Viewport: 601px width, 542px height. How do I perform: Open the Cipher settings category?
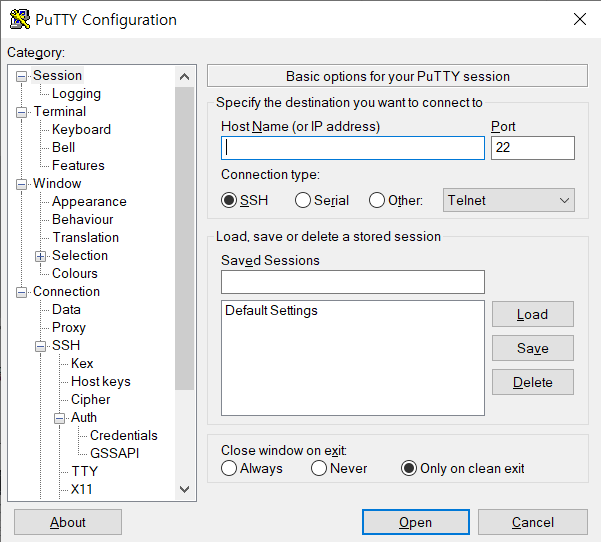(90, 399)
